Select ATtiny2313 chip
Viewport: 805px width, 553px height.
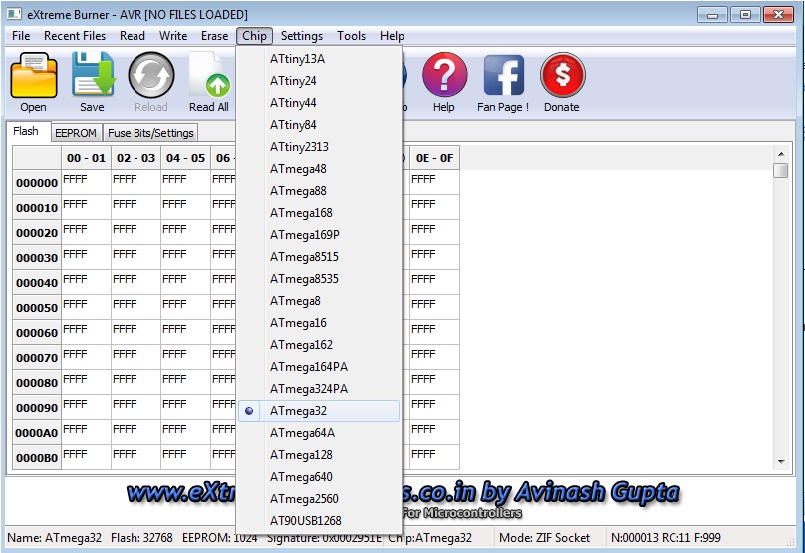pos(319,147)
